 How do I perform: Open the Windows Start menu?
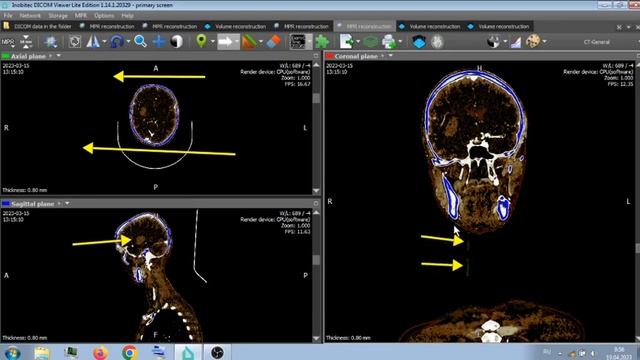[x=12, y=352]
